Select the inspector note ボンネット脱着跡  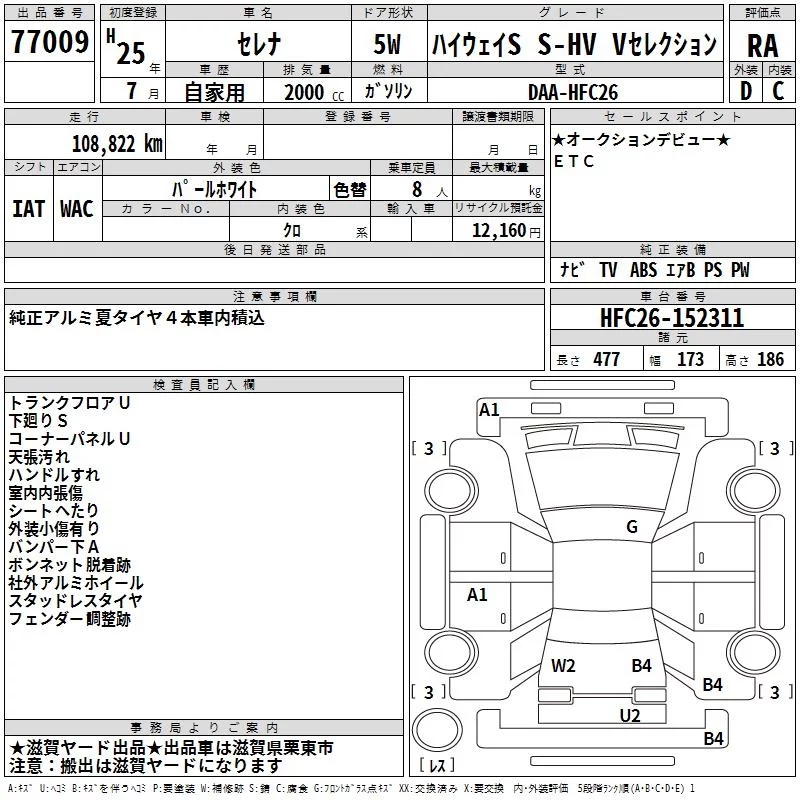click(70, 565)
